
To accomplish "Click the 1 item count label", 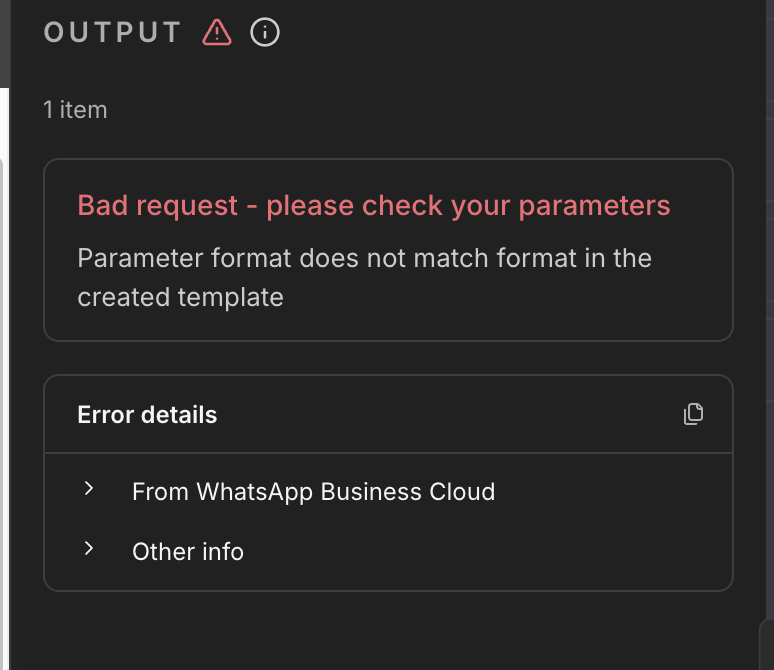I will [75, 109].
